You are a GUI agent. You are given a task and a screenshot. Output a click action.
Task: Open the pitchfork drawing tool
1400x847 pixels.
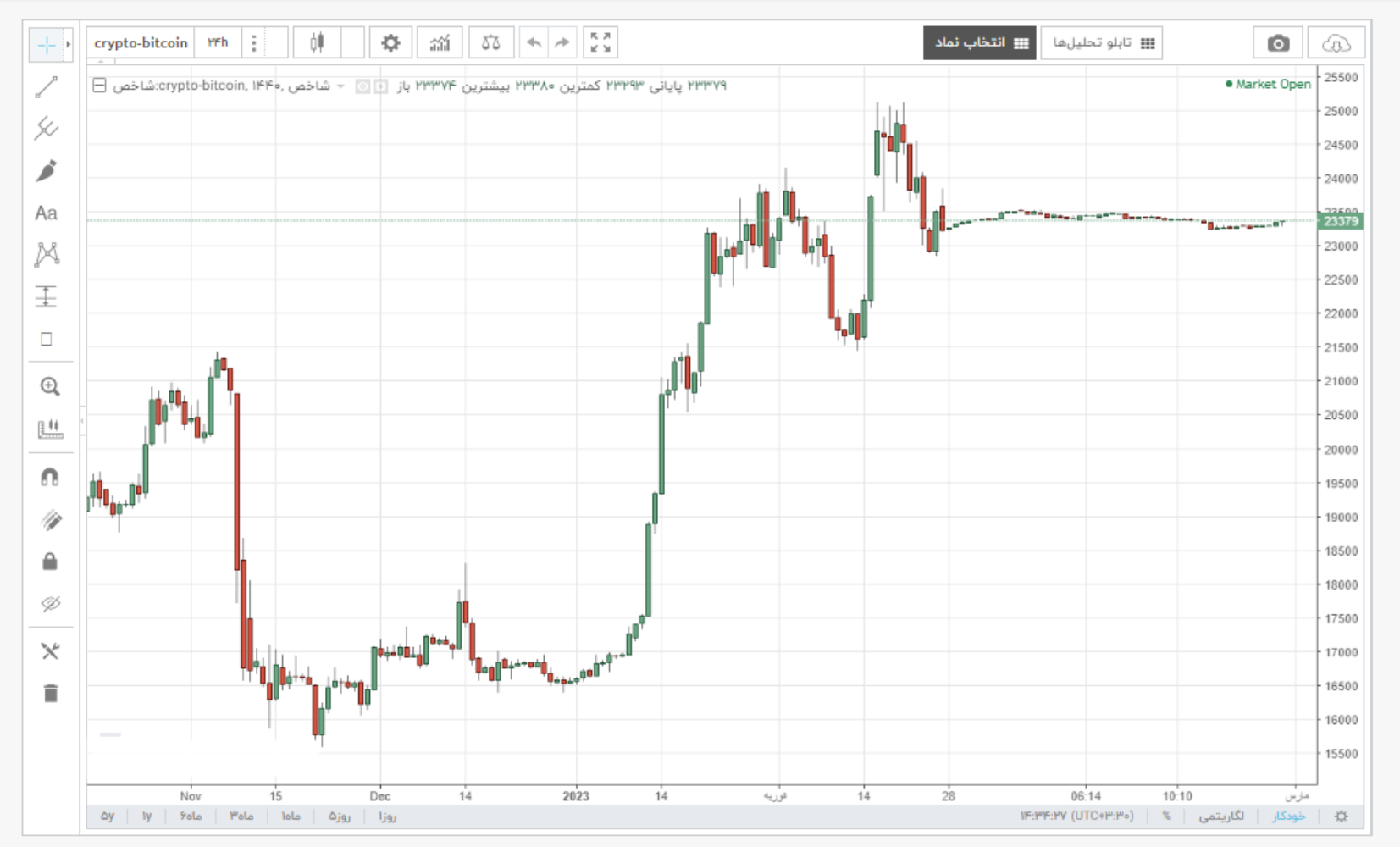[47, 129]
